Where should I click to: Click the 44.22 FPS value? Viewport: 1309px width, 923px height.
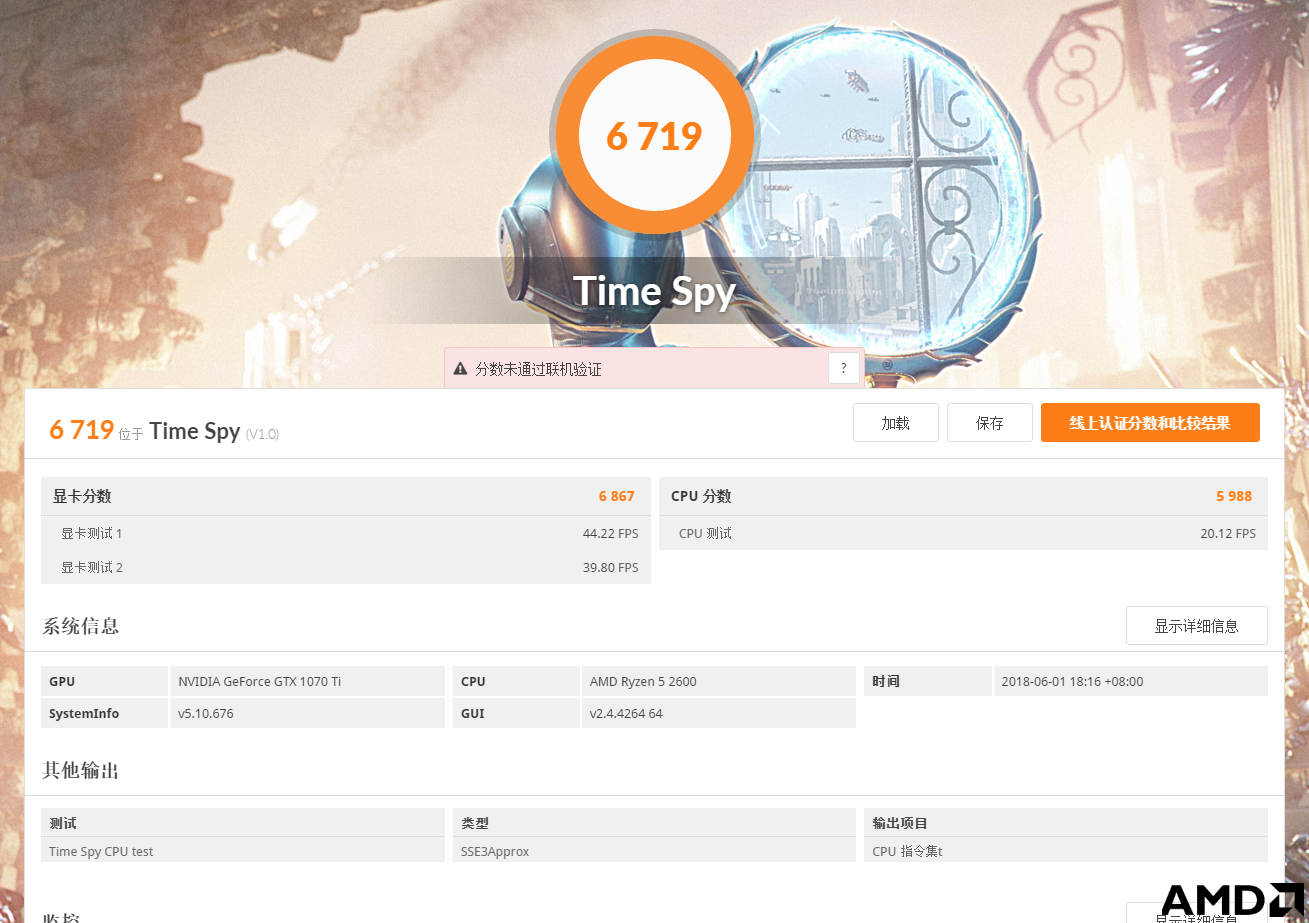pyautogui.click(x=610, y=534)
